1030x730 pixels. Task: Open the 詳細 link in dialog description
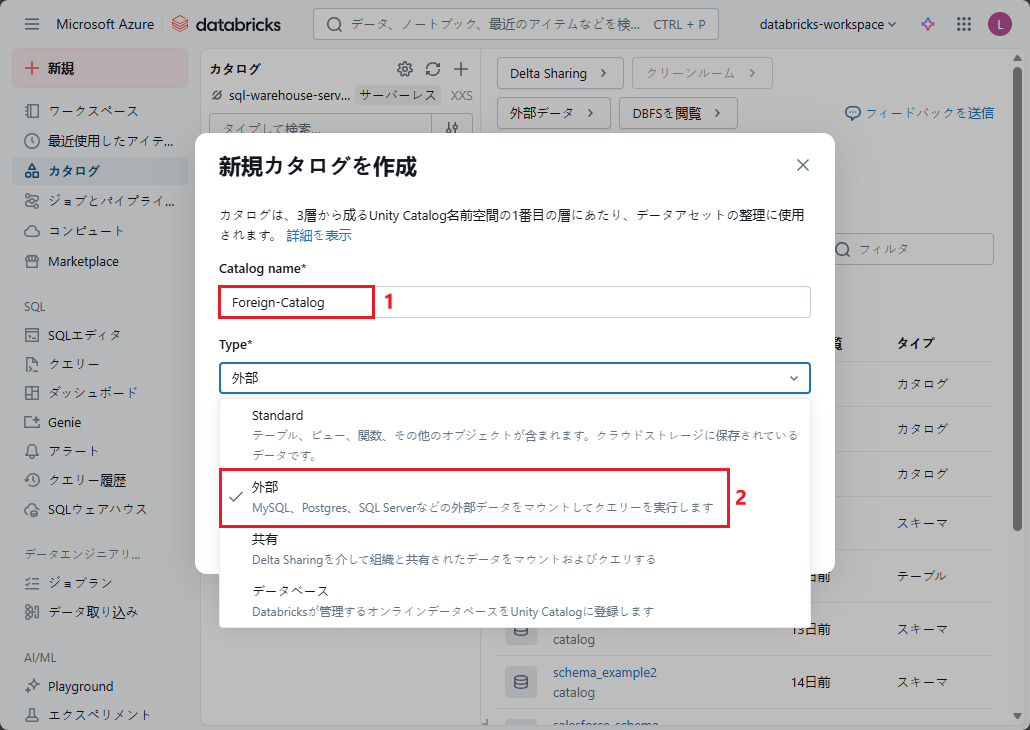[300, 236]
